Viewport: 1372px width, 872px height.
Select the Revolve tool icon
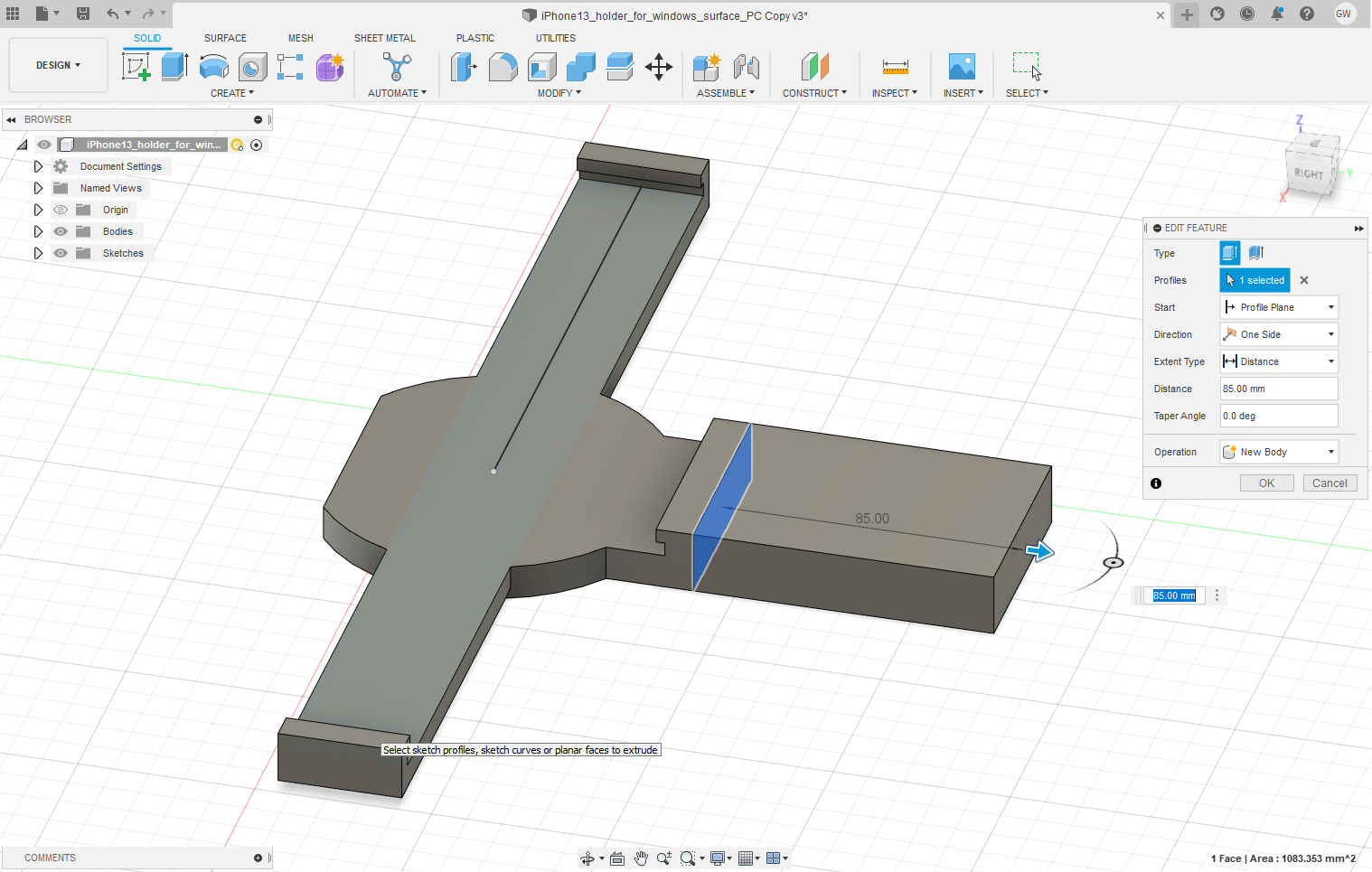coord(213,67)
